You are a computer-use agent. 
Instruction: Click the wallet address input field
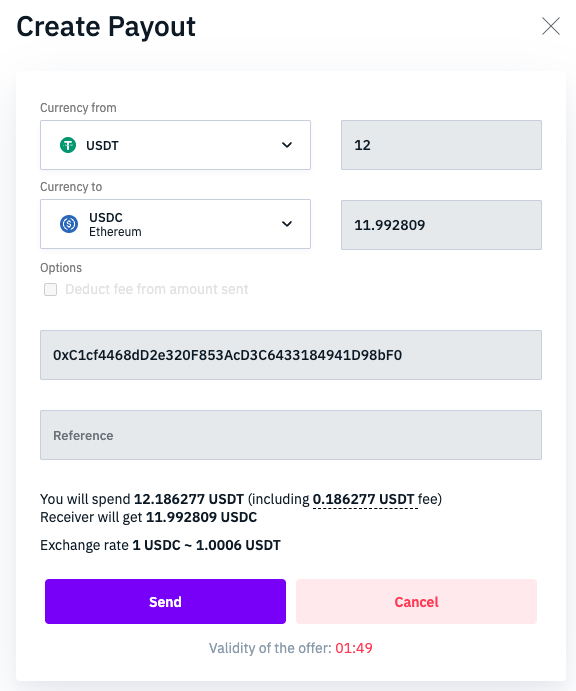[x=291, y=355]
